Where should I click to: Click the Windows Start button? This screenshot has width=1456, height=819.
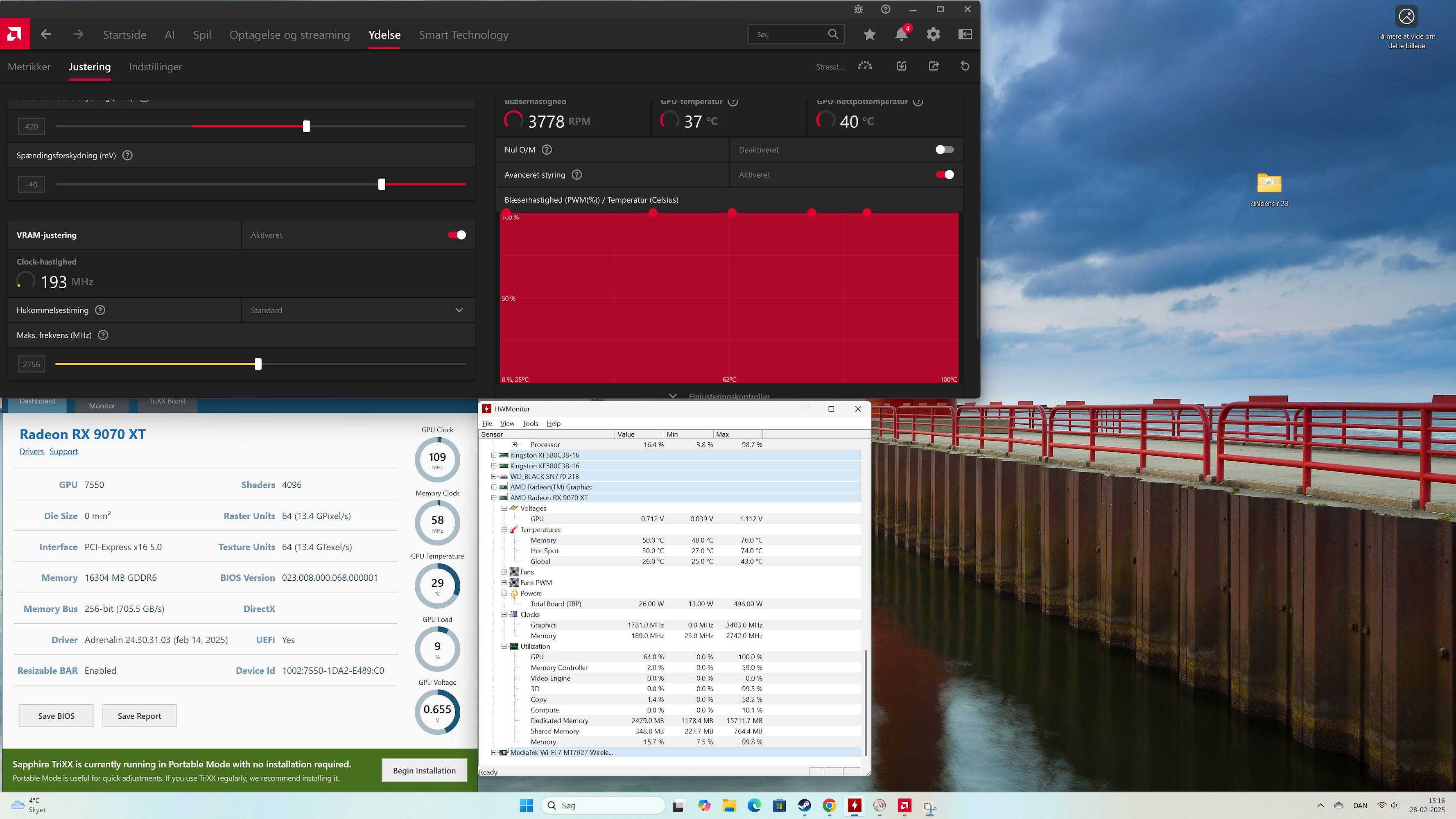point(526,805)
